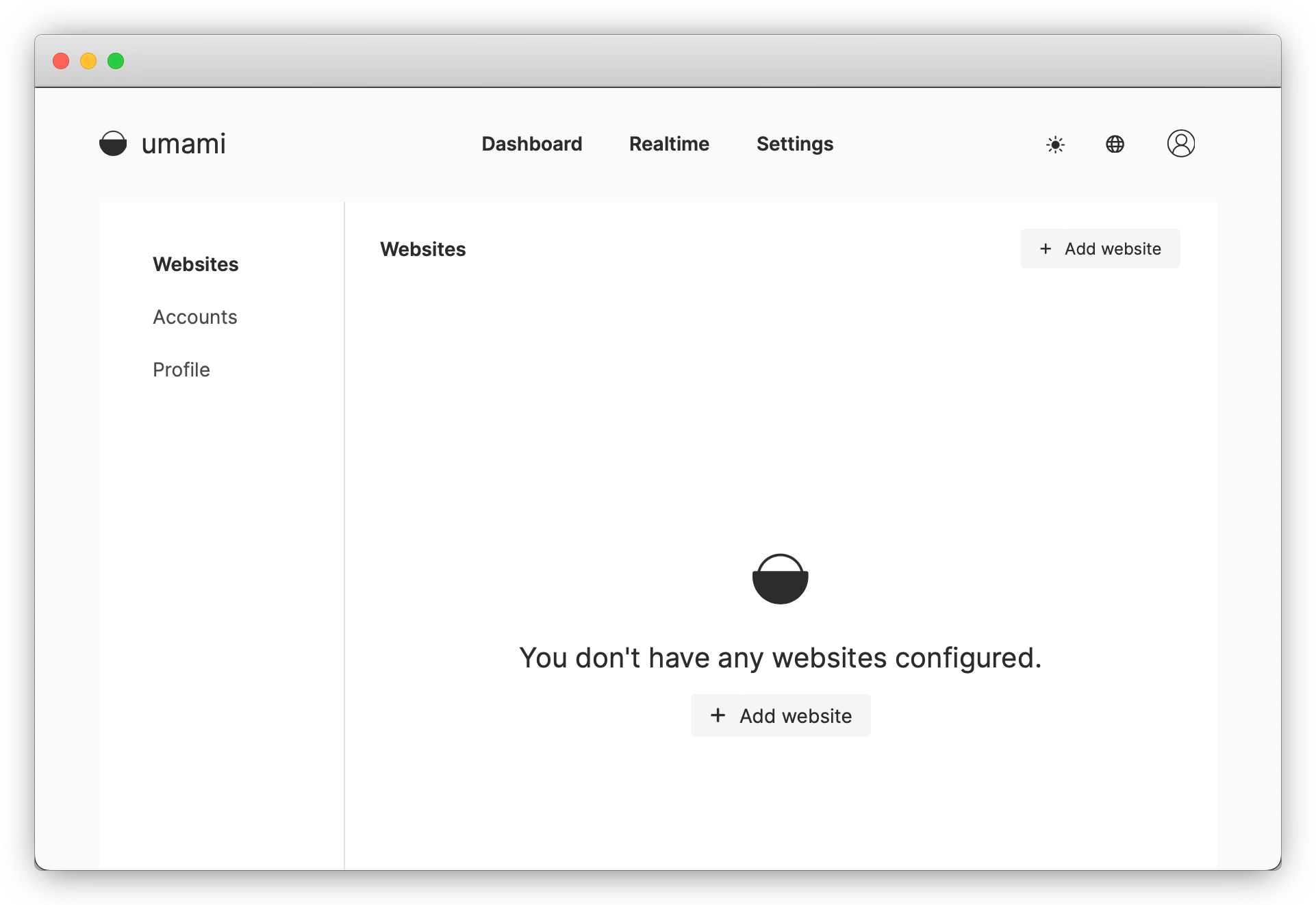
Task: Click the green fullscreen window button
Action: tap(116, 61)
